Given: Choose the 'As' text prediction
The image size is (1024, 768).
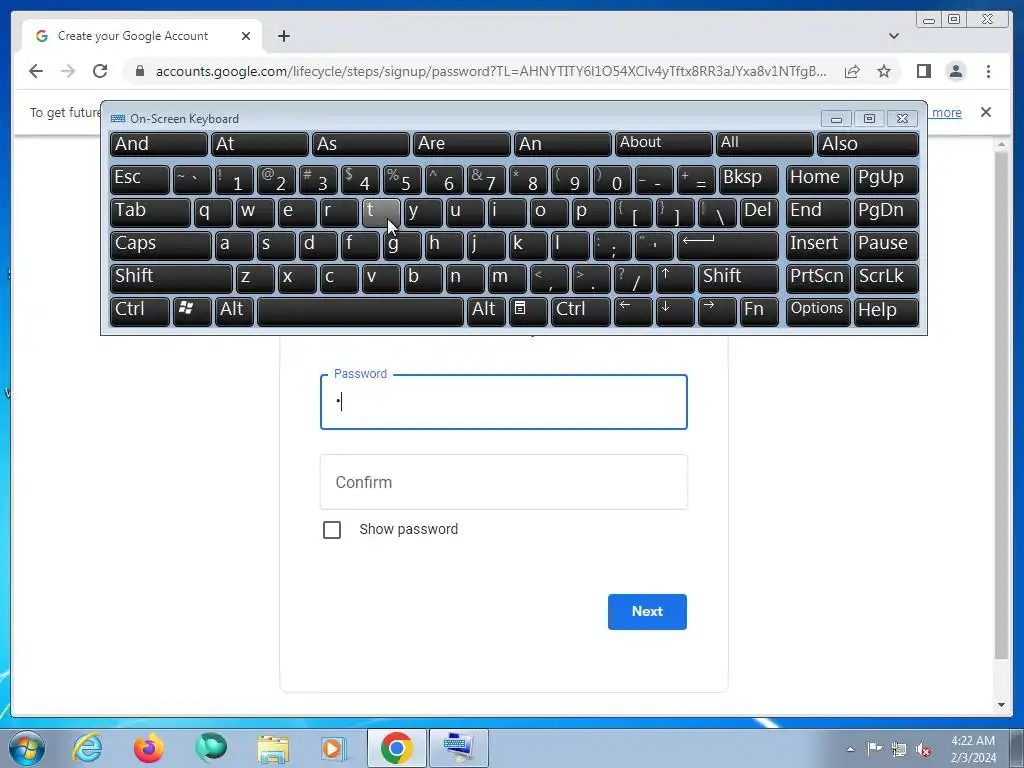Looking at the screenshot, I should coord(360,144).
